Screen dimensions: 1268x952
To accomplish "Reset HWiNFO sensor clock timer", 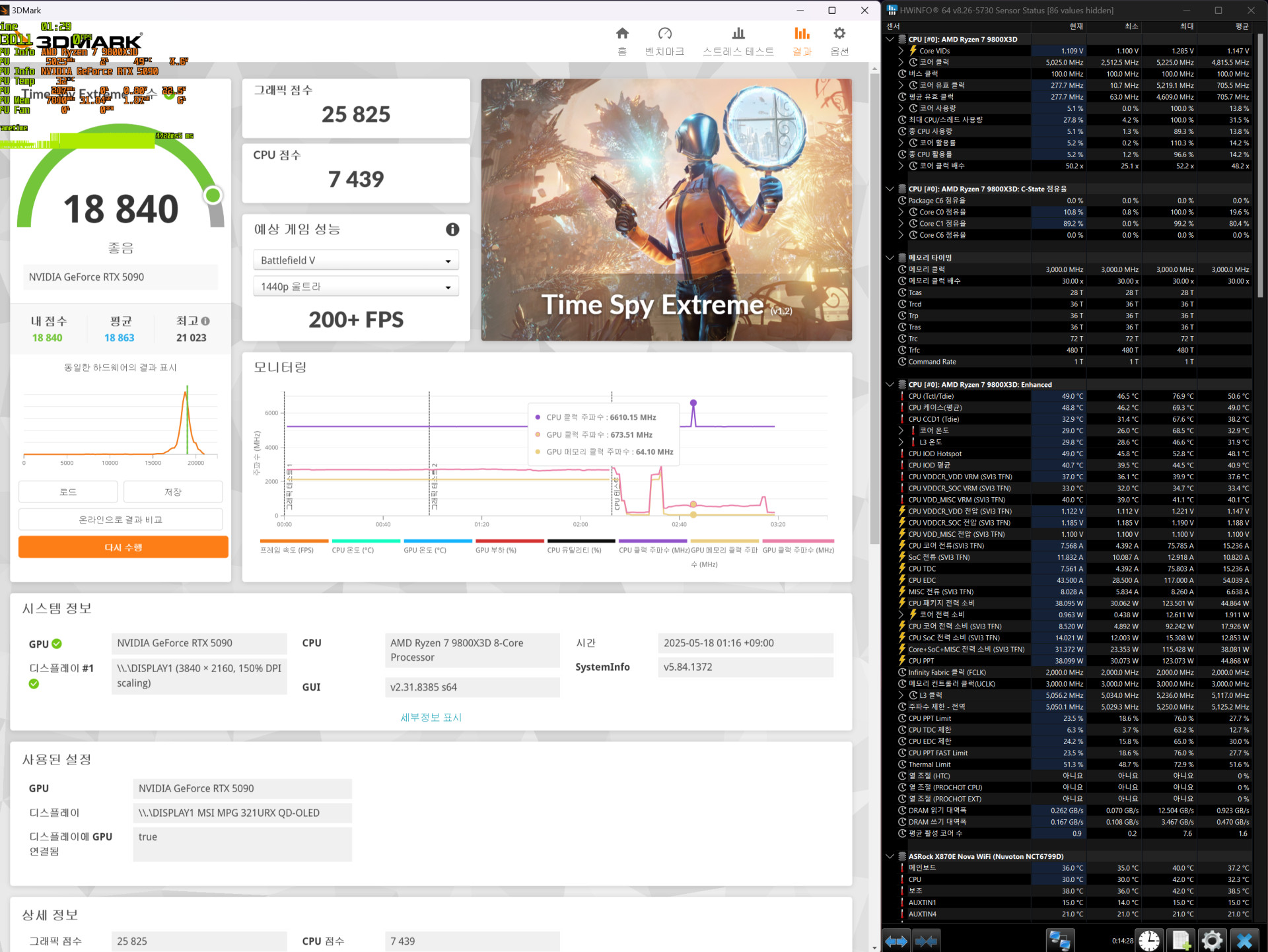I will click(1149, 940).
